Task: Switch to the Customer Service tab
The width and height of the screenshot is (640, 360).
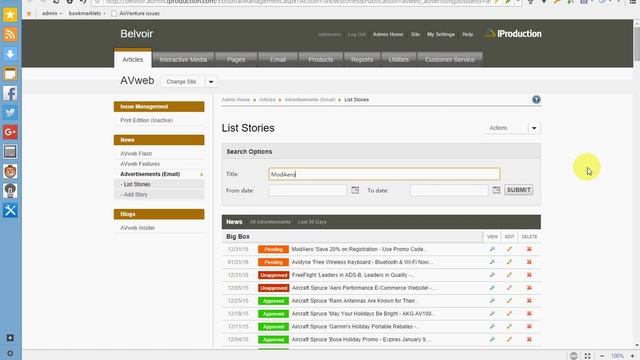Action: tap(450, 60)
